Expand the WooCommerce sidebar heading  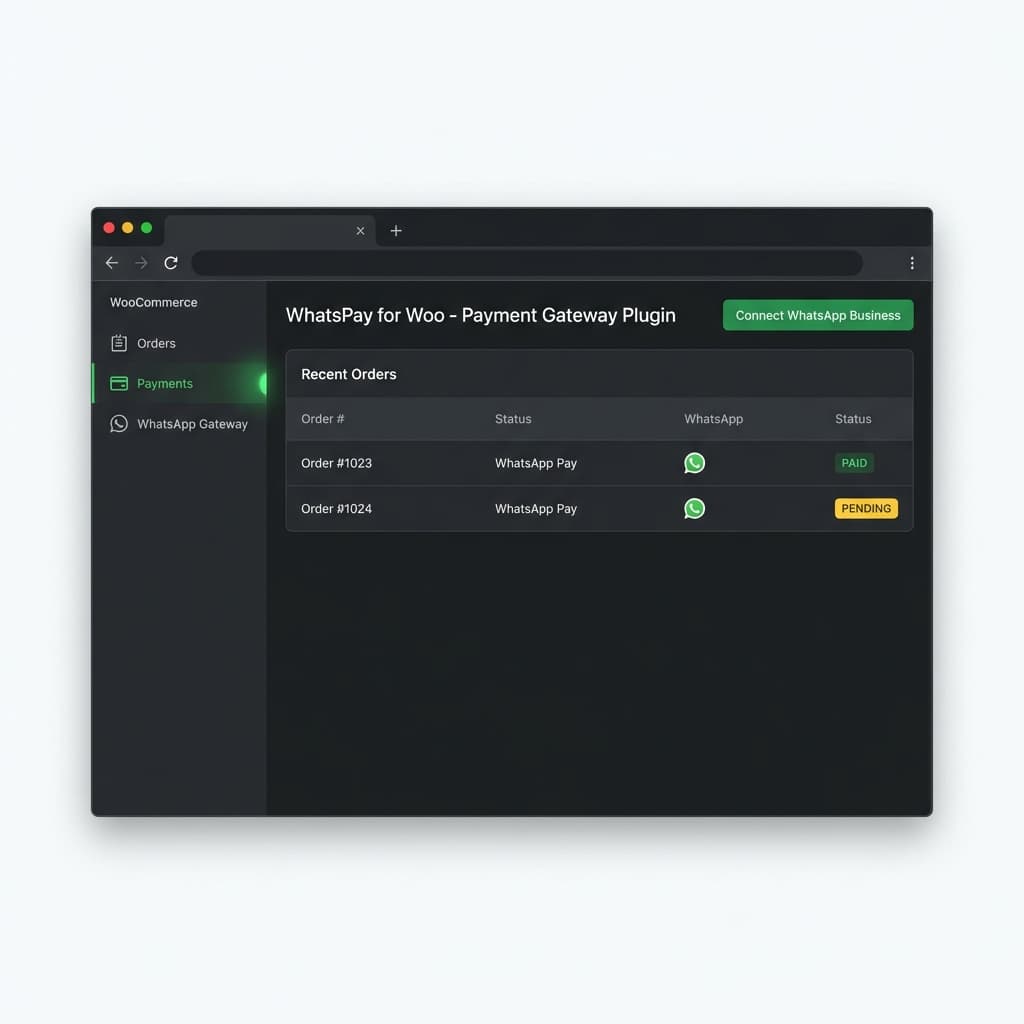pyautogui.click(x=153, y=302)
